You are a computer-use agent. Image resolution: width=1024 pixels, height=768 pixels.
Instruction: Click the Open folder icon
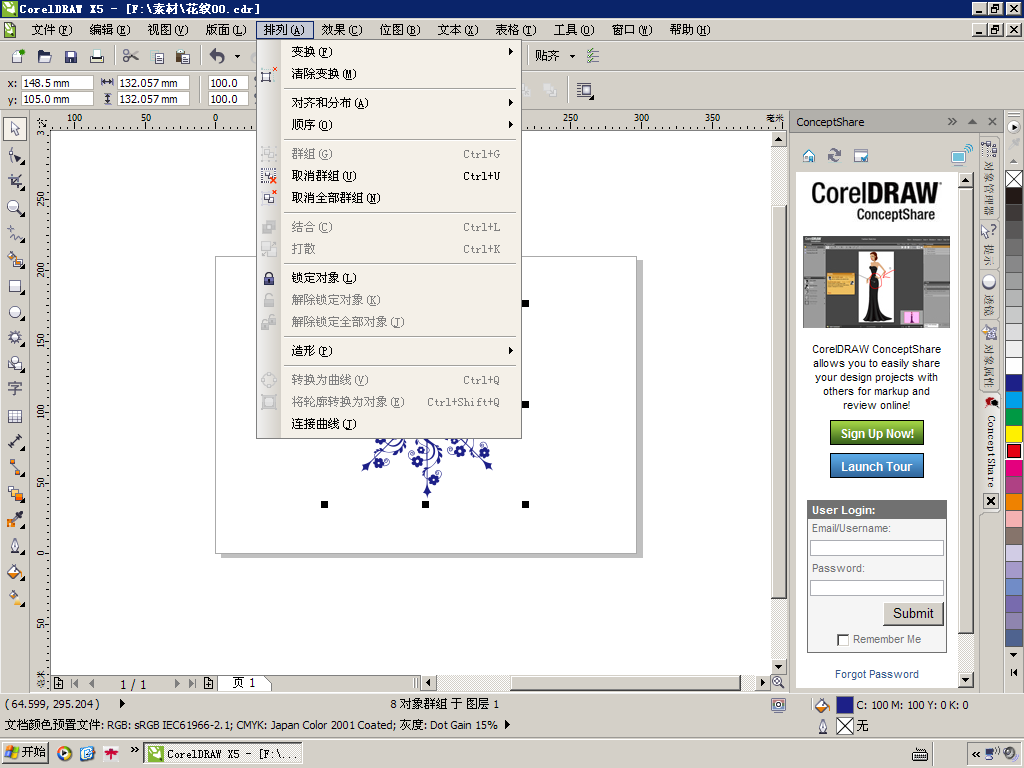click(44, 56)
